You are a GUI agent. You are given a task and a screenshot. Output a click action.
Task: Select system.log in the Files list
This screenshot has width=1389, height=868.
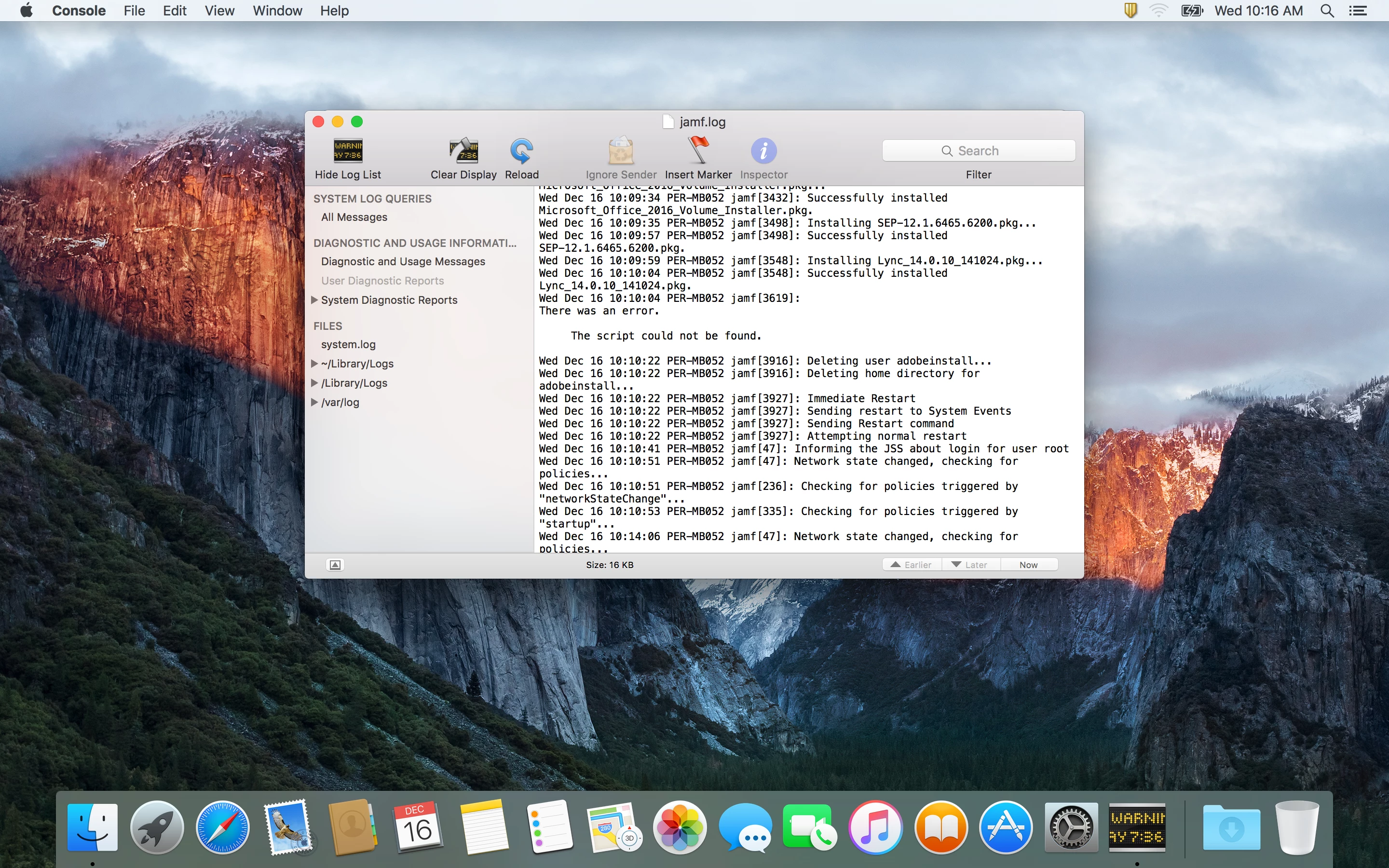point(348,344)
